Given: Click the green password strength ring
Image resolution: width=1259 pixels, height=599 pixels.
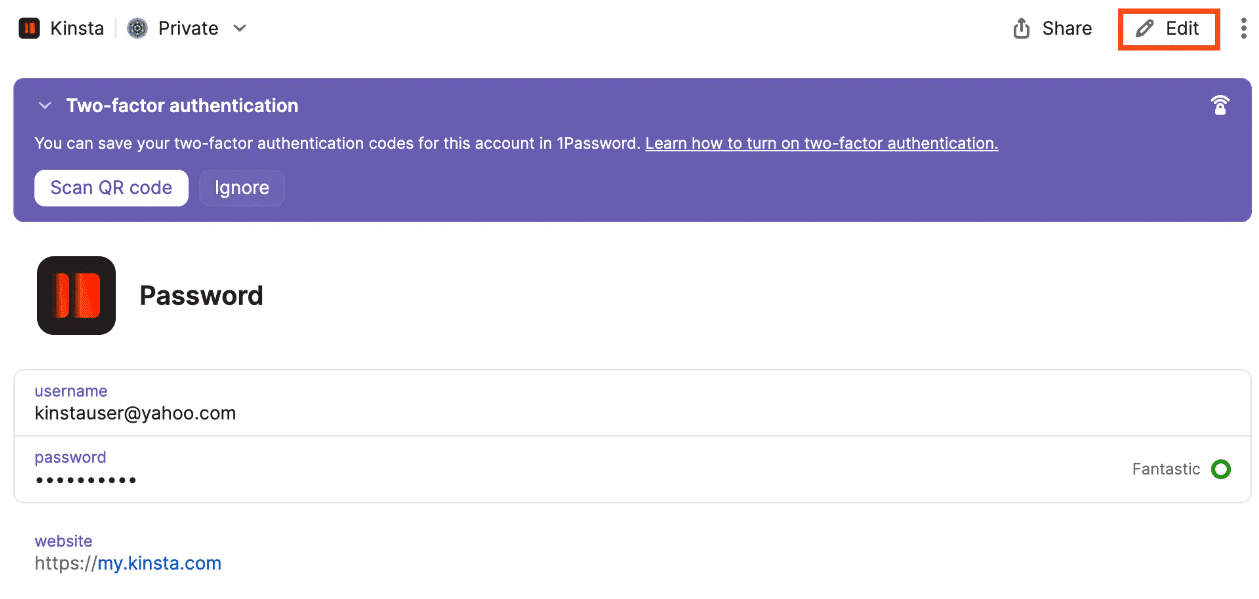Looking at the screenshot, I should 1221,468.
